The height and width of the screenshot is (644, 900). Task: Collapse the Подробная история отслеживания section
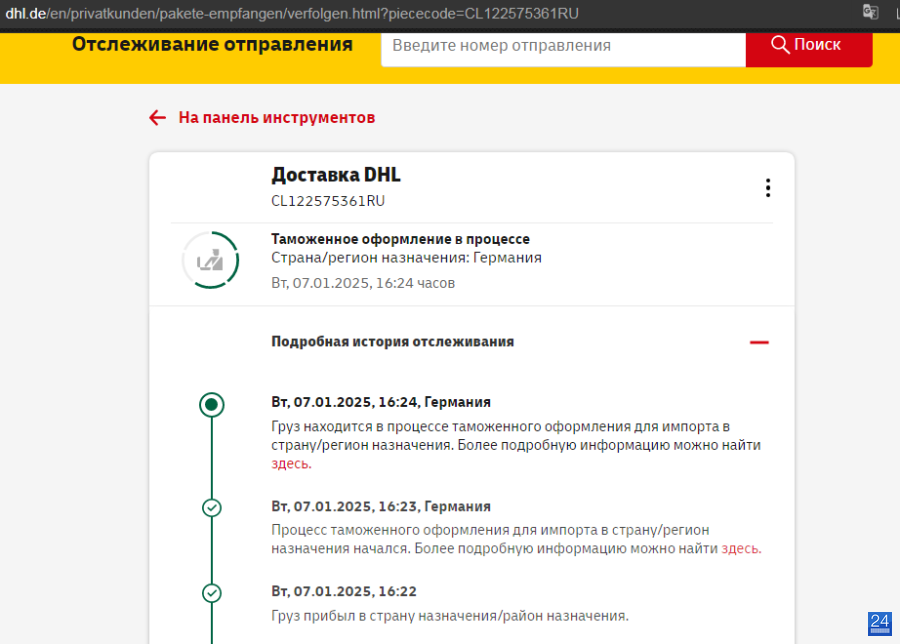coord(759,342)
